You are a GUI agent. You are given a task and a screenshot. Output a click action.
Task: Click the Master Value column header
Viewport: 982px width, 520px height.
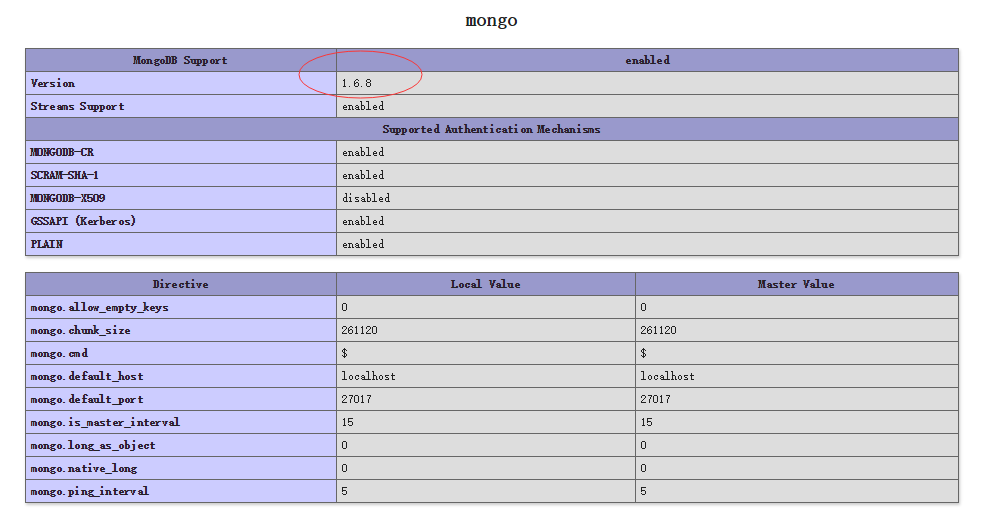[796, 284]
